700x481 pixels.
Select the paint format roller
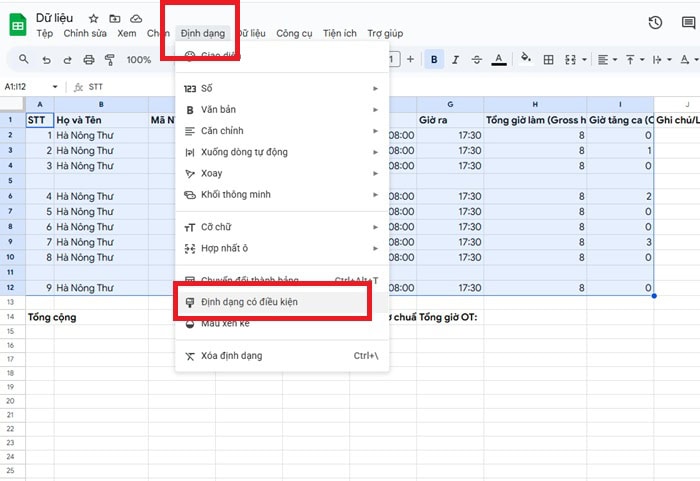[x=112, y=60]
